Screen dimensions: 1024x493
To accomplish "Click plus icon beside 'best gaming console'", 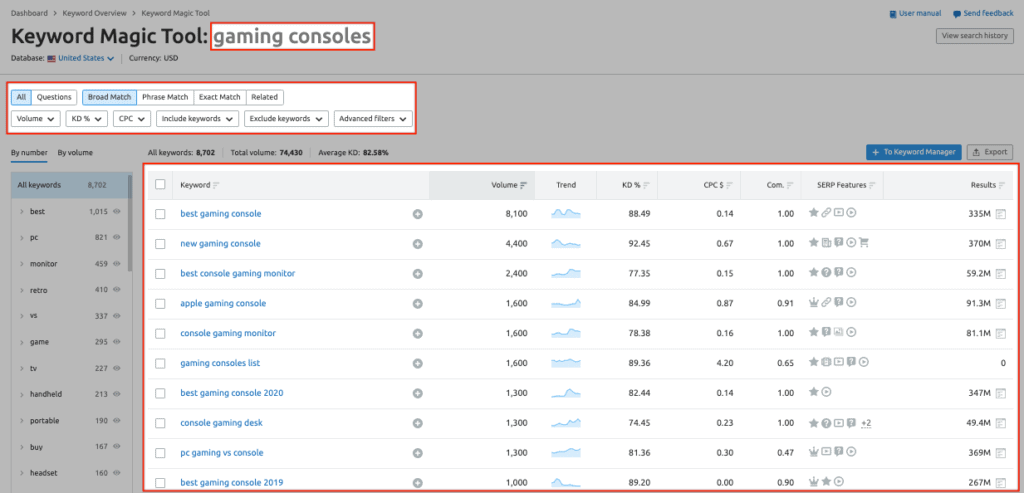I will 417,214.
